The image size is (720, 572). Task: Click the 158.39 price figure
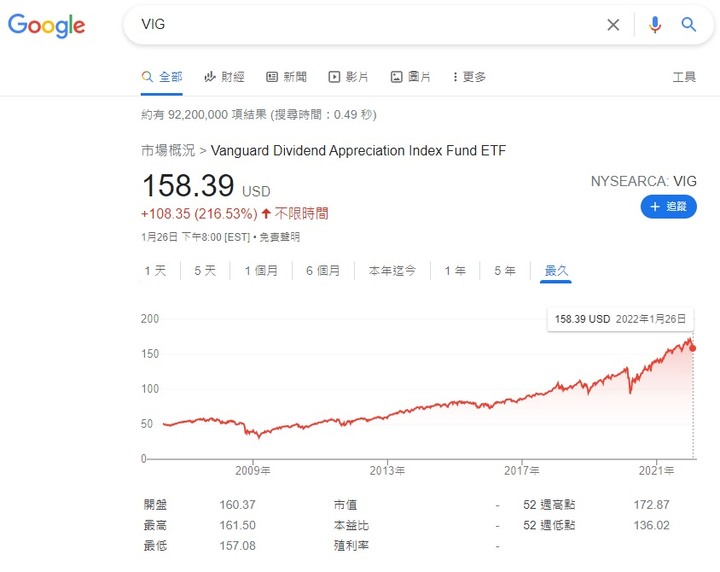[188, 185]
